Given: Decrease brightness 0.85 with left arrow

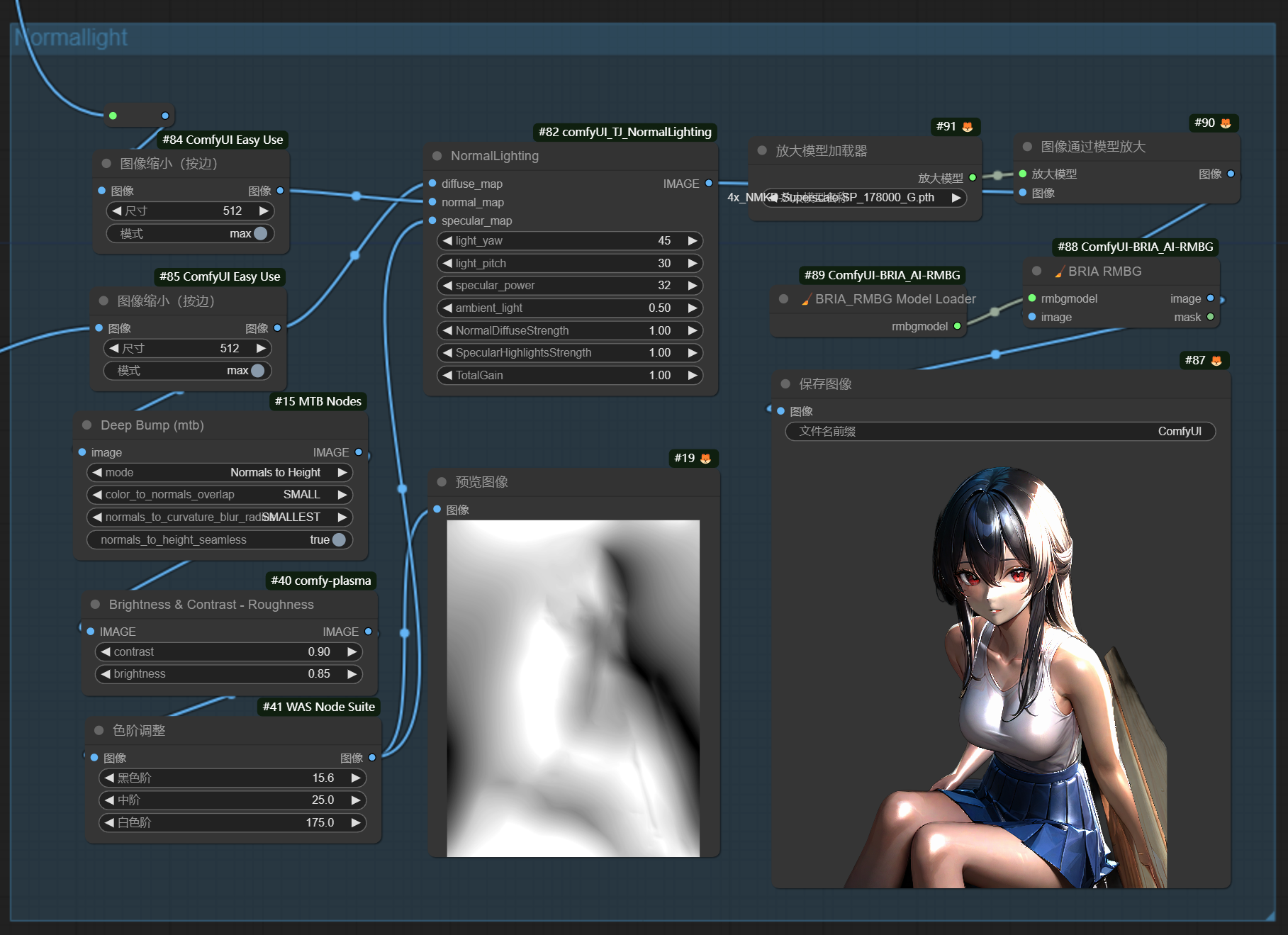Looking at the screenshot, I should pyautogui.click(x=106, y=674).
